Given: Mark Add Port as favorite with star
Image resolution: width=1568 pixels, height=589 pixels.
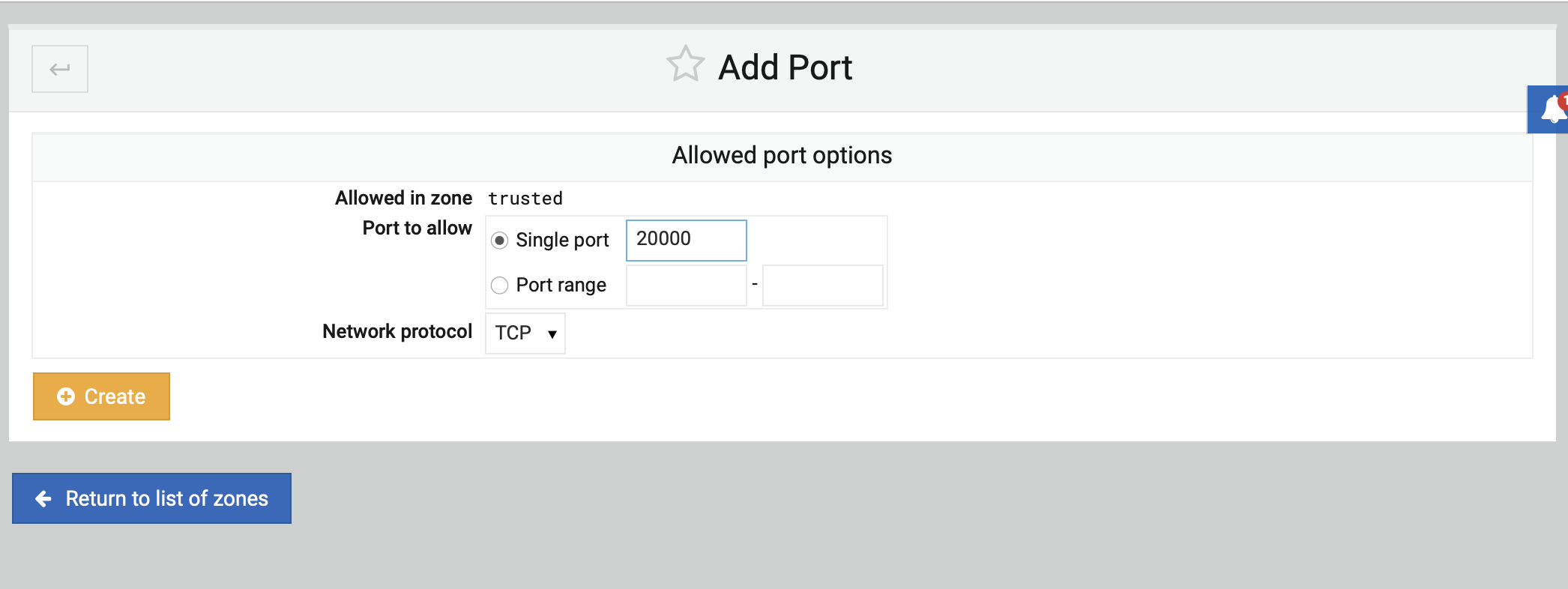Looking at the screenshot, I should (x=685, y=64).
